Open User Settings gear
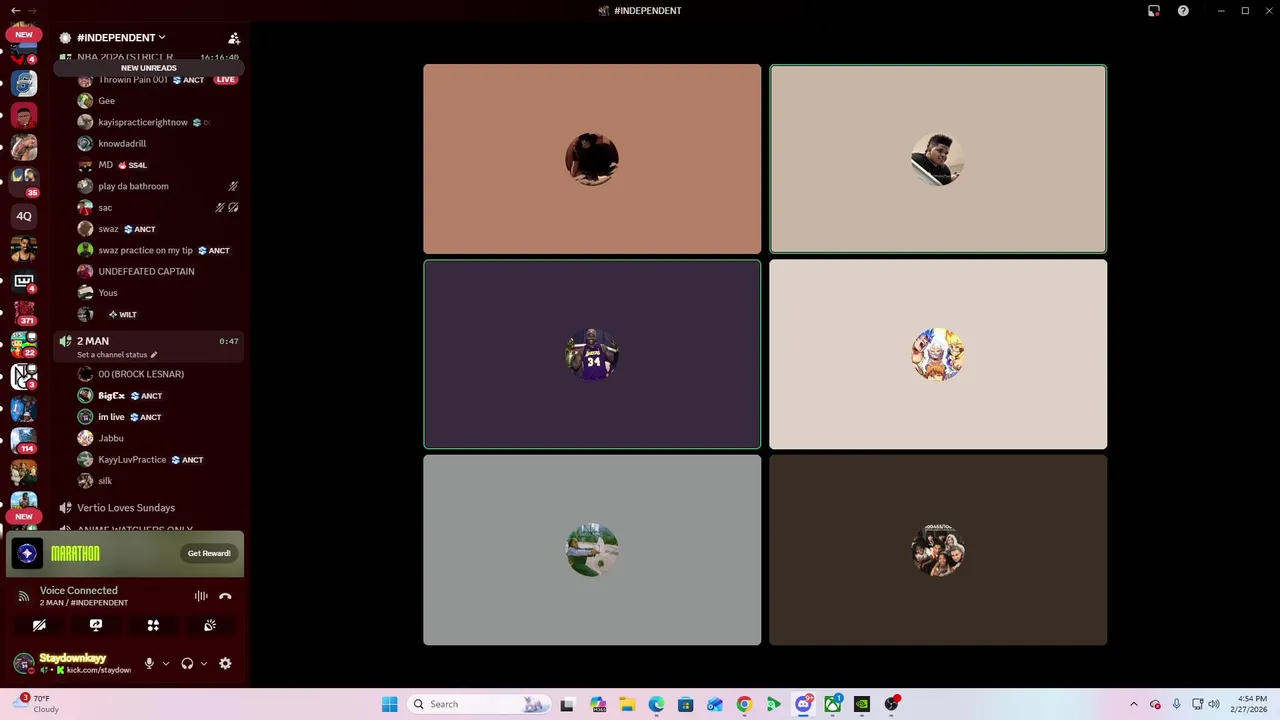 (x=225, y=663)
